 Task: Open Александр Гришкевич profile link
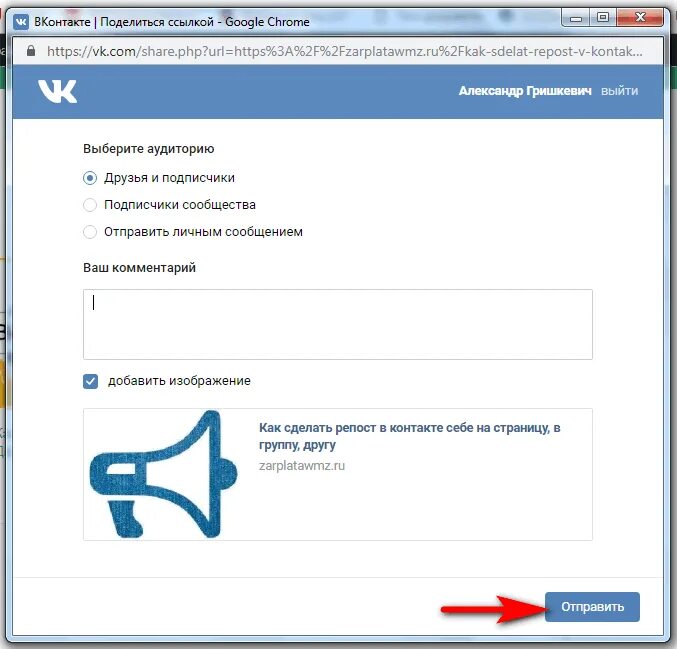pyautogui.click(x=525, y=91)
